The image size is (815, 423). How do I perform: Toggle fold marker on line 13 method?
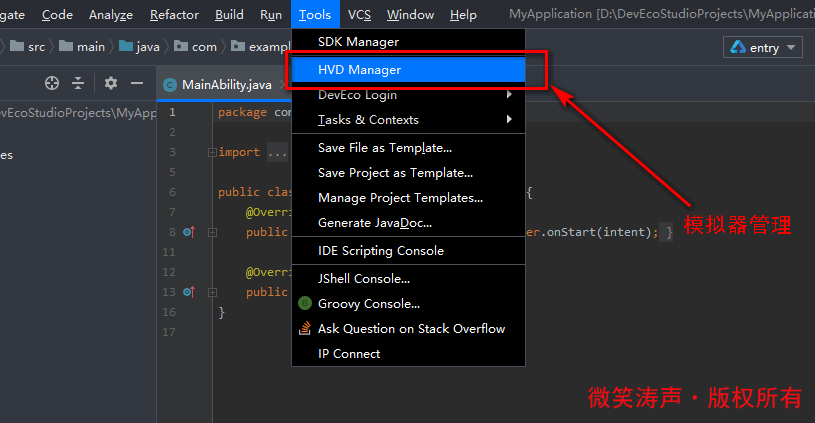[x=211, y=292]
